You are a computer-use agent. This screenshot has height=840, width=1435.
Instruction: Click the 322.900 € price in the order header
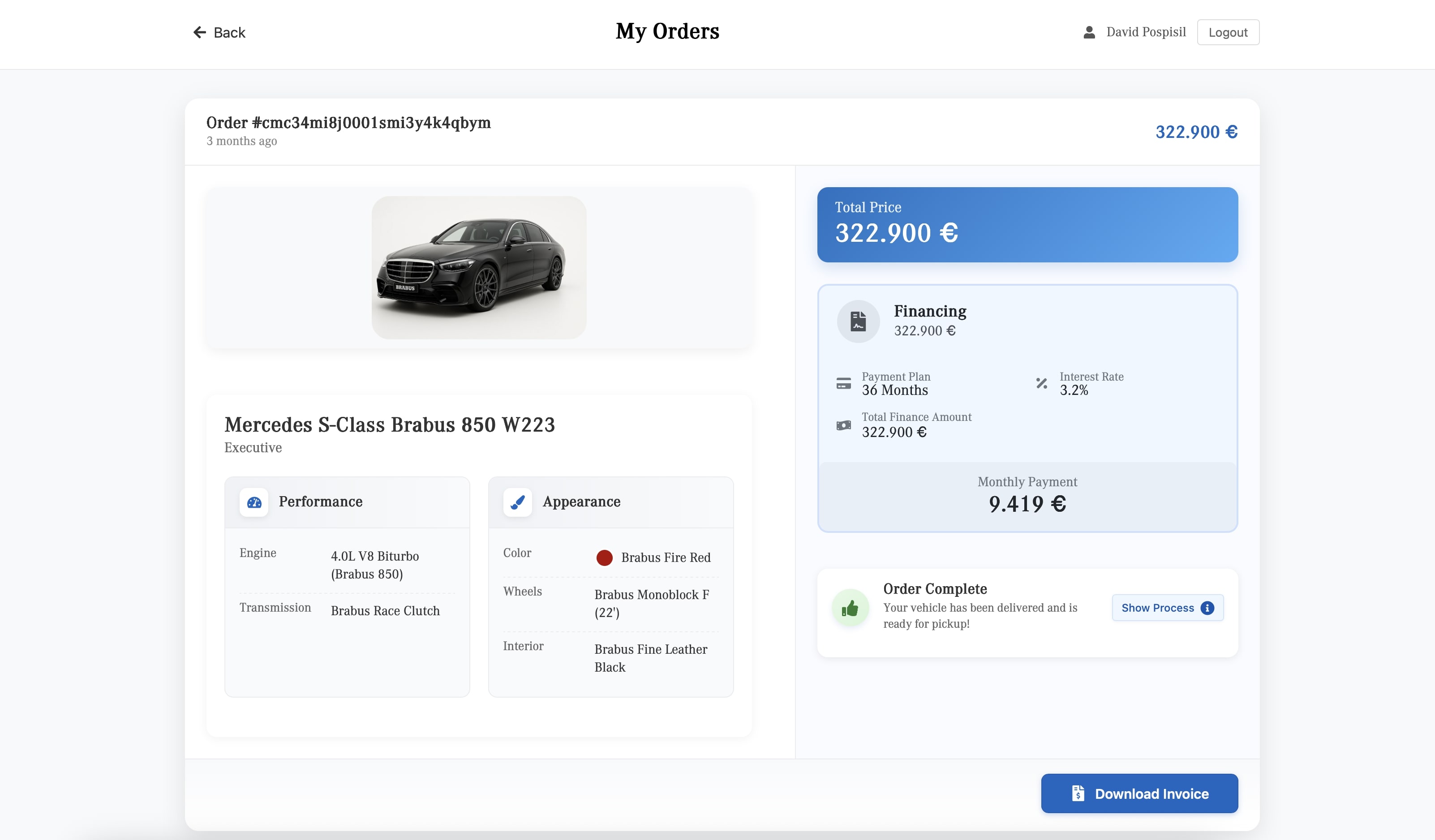[1196, 132]
